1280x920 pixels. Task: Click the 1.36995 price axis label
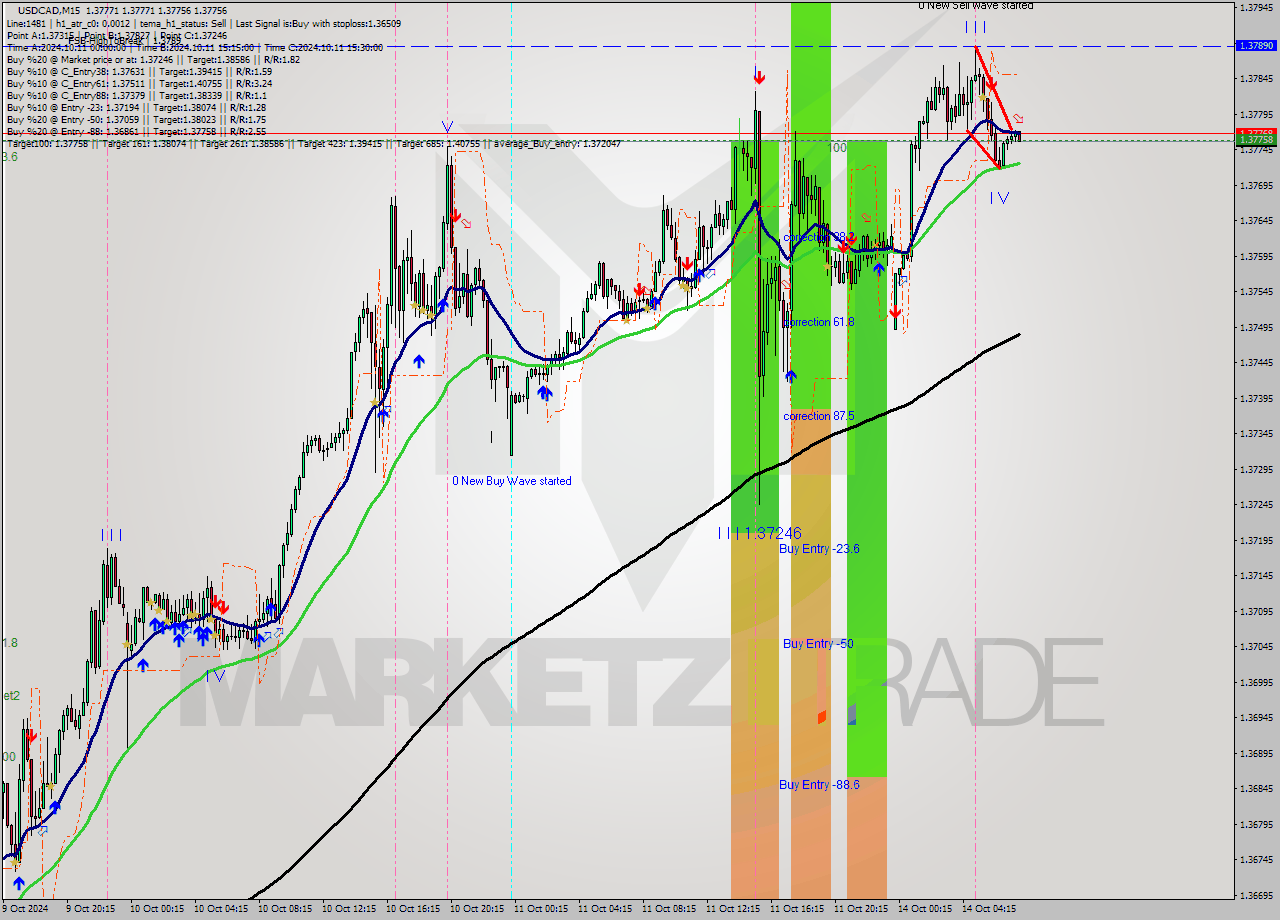tap(1256, 682)
